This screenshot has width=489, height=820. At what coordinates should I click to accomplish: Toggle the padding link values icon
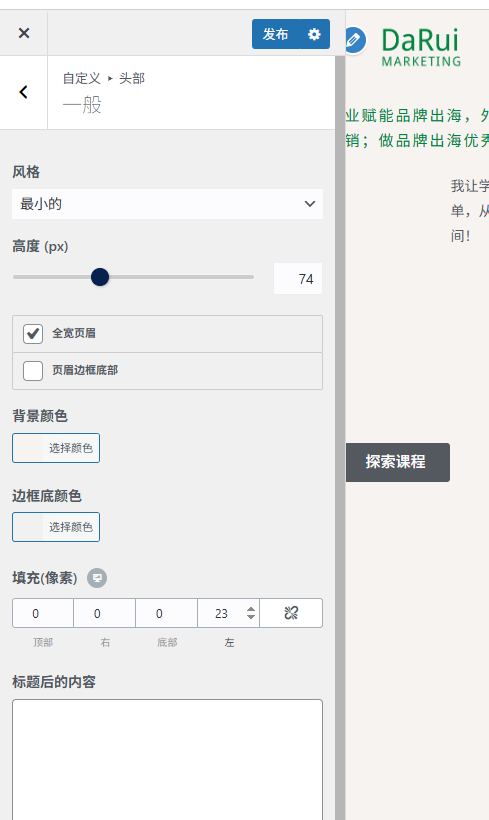click(x=291, y=613)
